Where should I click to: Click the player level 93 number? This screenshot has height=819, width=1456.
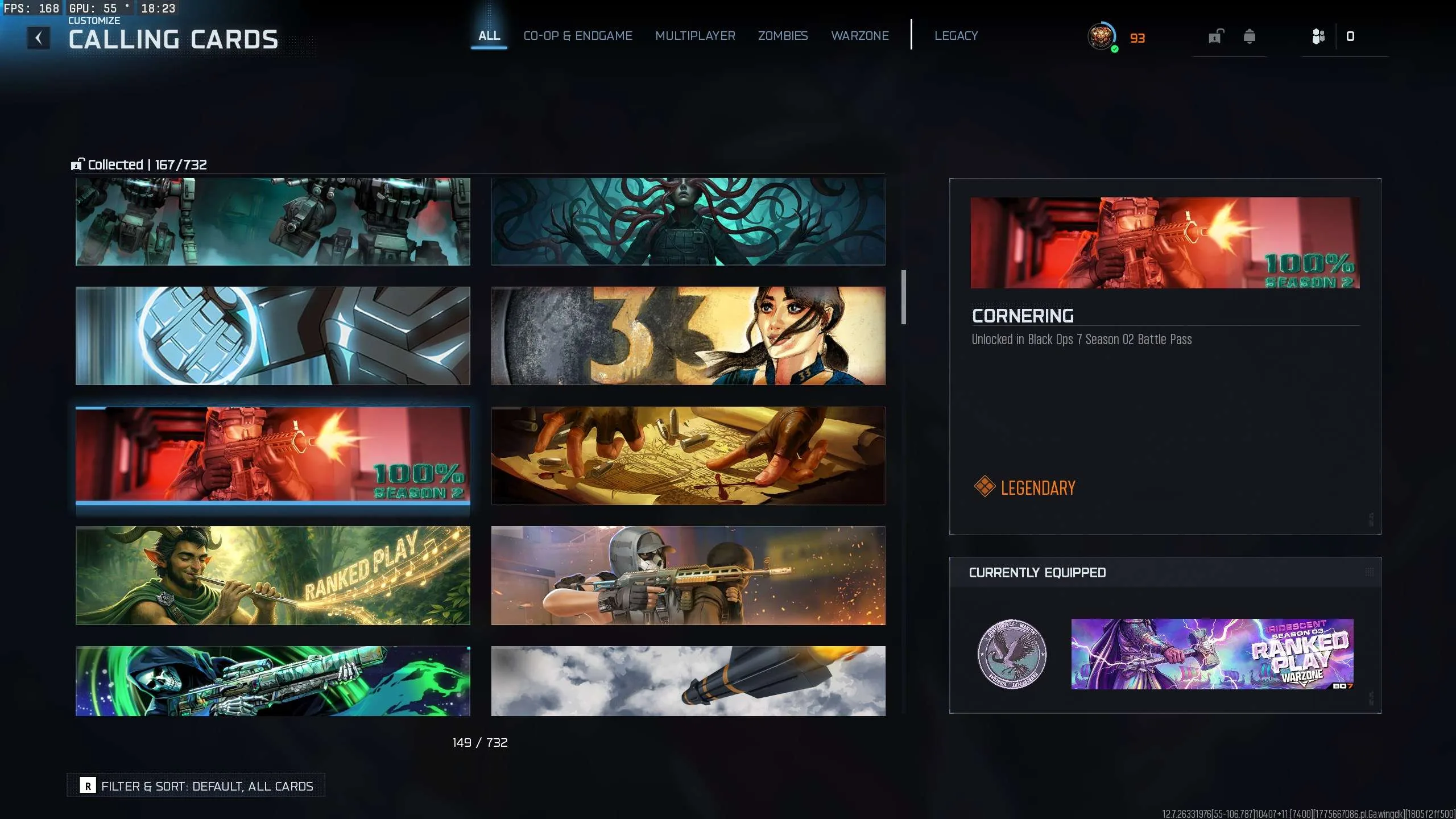(x=1137, y=38)
